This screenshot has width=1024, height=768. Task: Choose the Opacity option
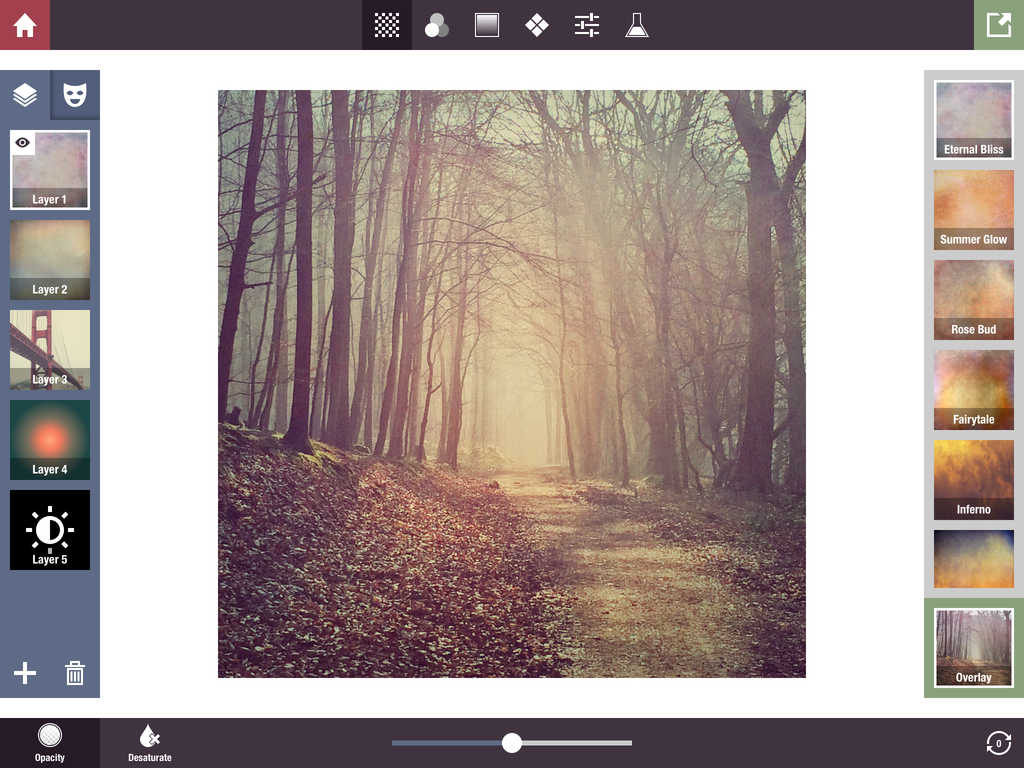pos(50,743)
